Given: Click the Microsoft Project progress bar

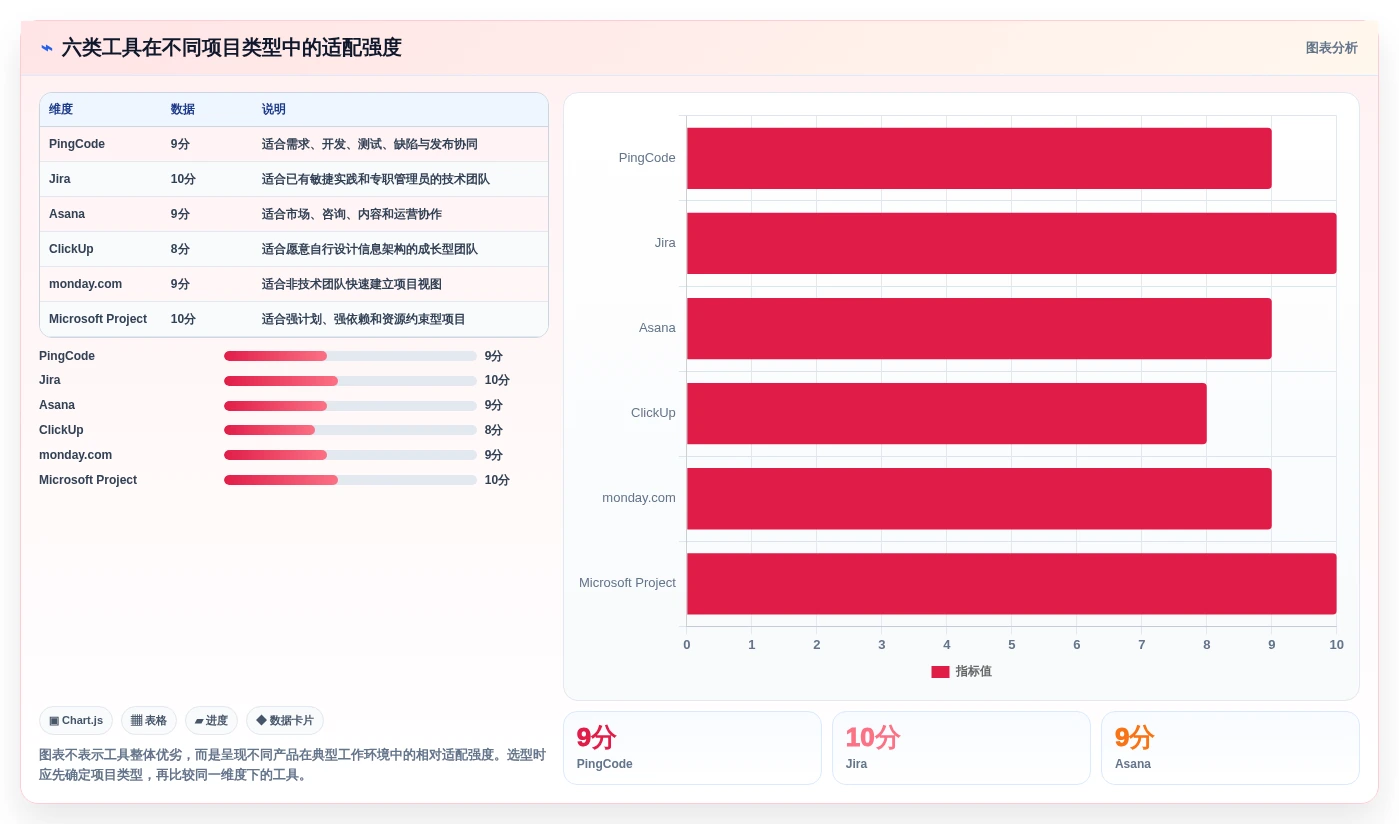Looking at the screenshot, I should click(350, 480).
